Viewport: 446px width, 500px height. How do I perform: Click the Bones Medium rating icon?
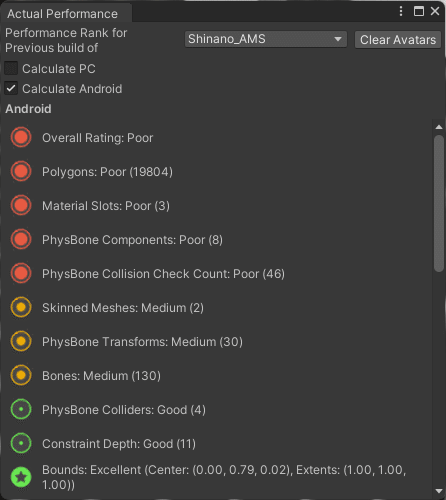click(x=21, y=375)
